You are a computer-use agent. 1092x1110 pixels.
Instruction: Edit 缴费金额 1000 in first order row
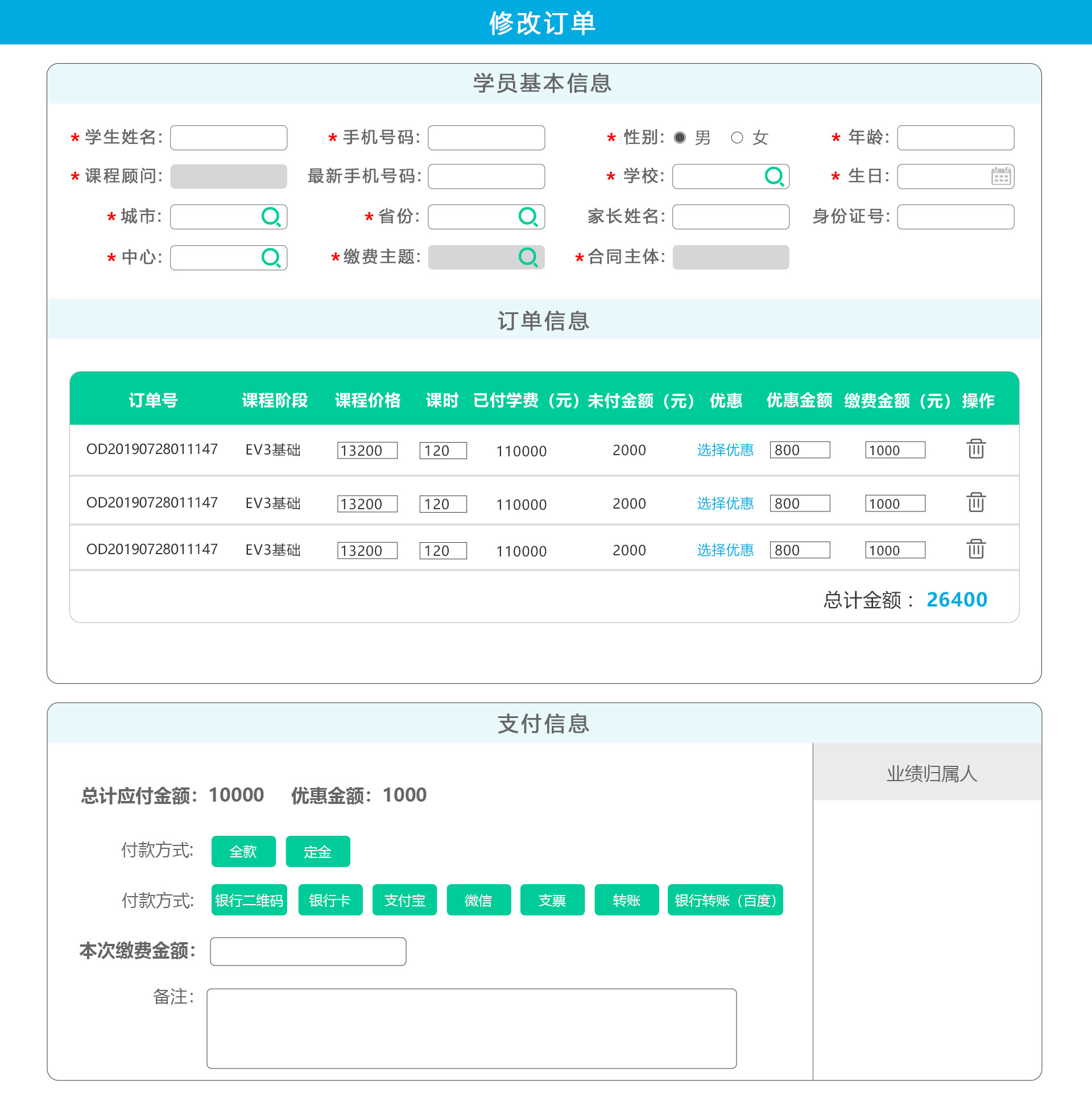895,449
